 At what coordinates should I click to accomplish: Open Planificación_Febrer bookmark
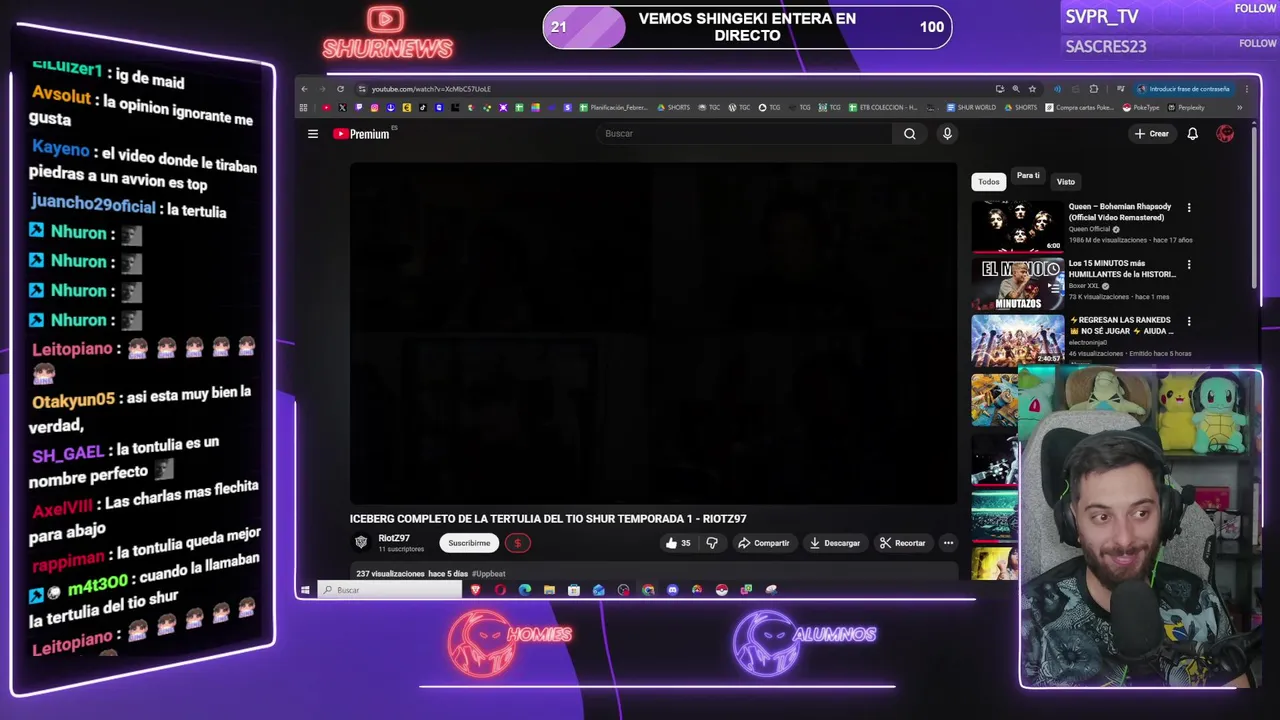pos(615,108)
